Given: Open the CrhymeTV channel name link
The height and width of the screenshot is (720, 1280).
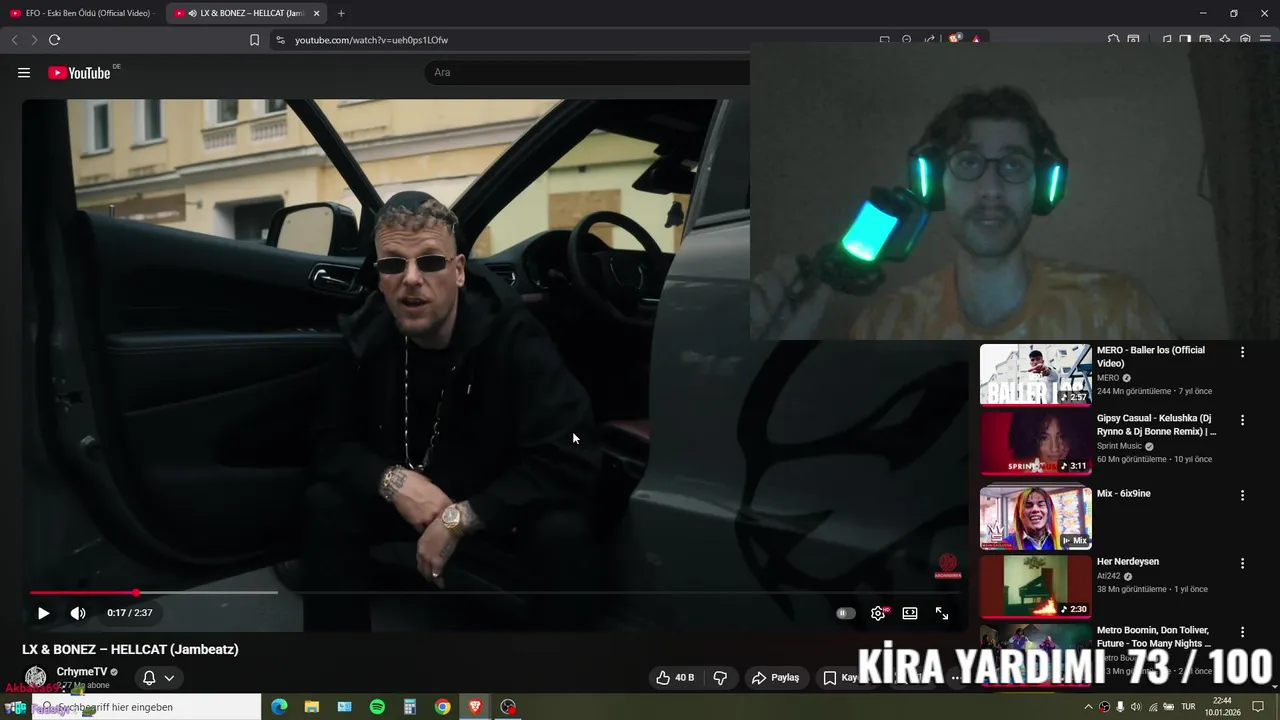Looking at the screenshot, I should click(x=81, y=672).
